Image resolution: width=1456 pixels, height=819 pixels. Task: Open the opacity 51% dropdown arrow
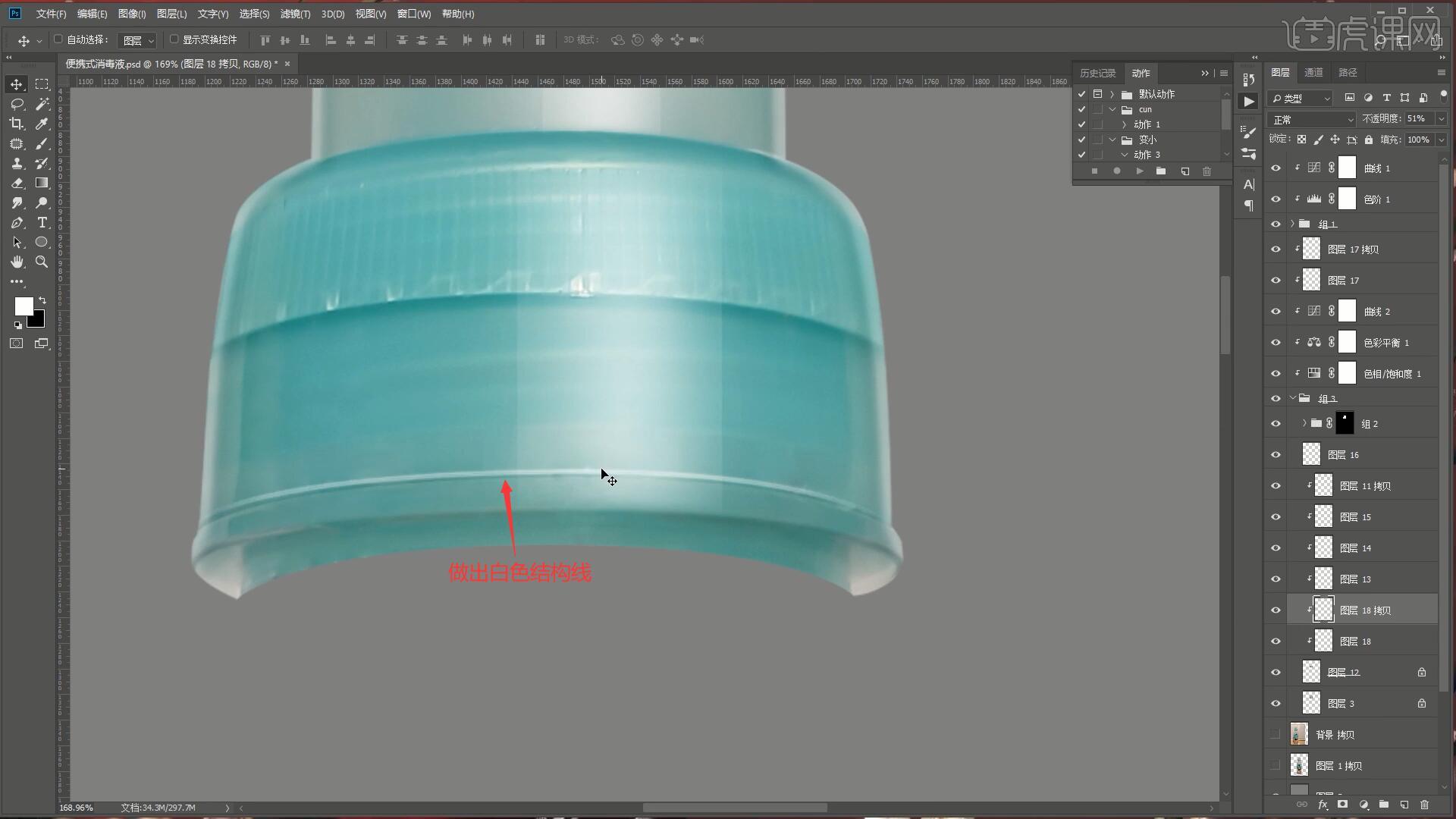tap(1441, 119)
